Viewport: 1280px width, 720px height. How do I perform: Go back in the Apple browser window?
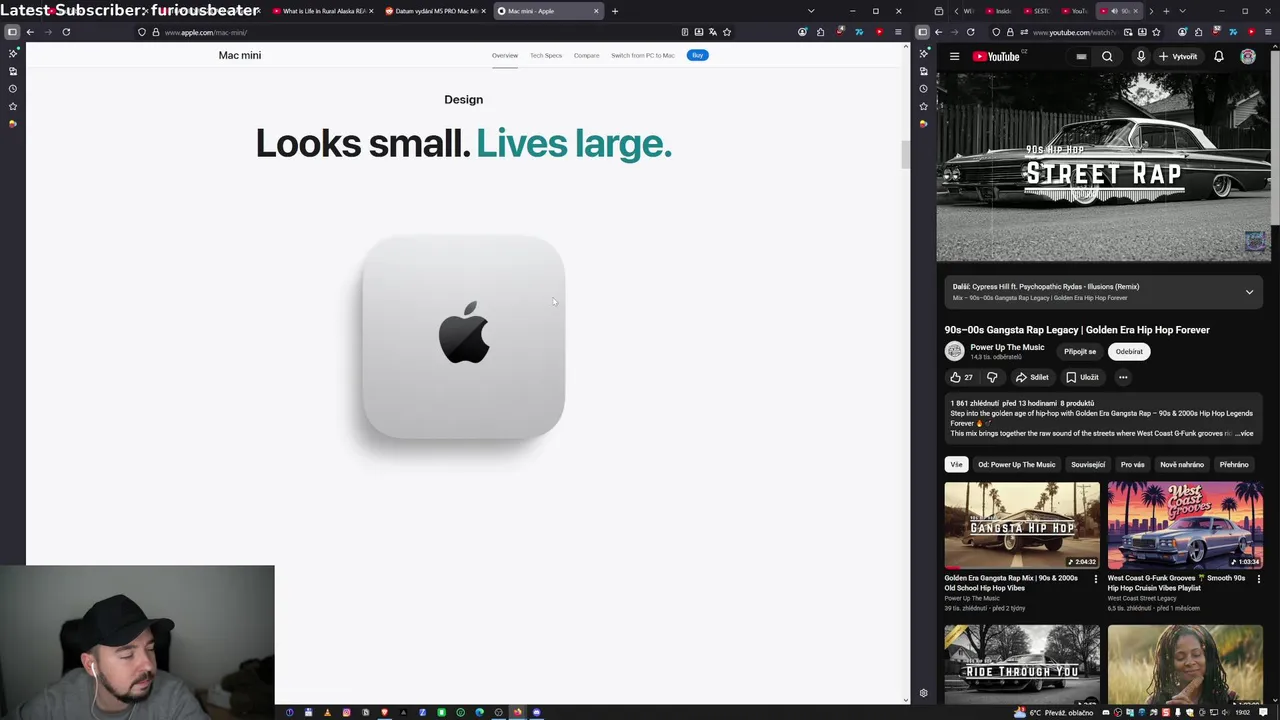[30, 32]
